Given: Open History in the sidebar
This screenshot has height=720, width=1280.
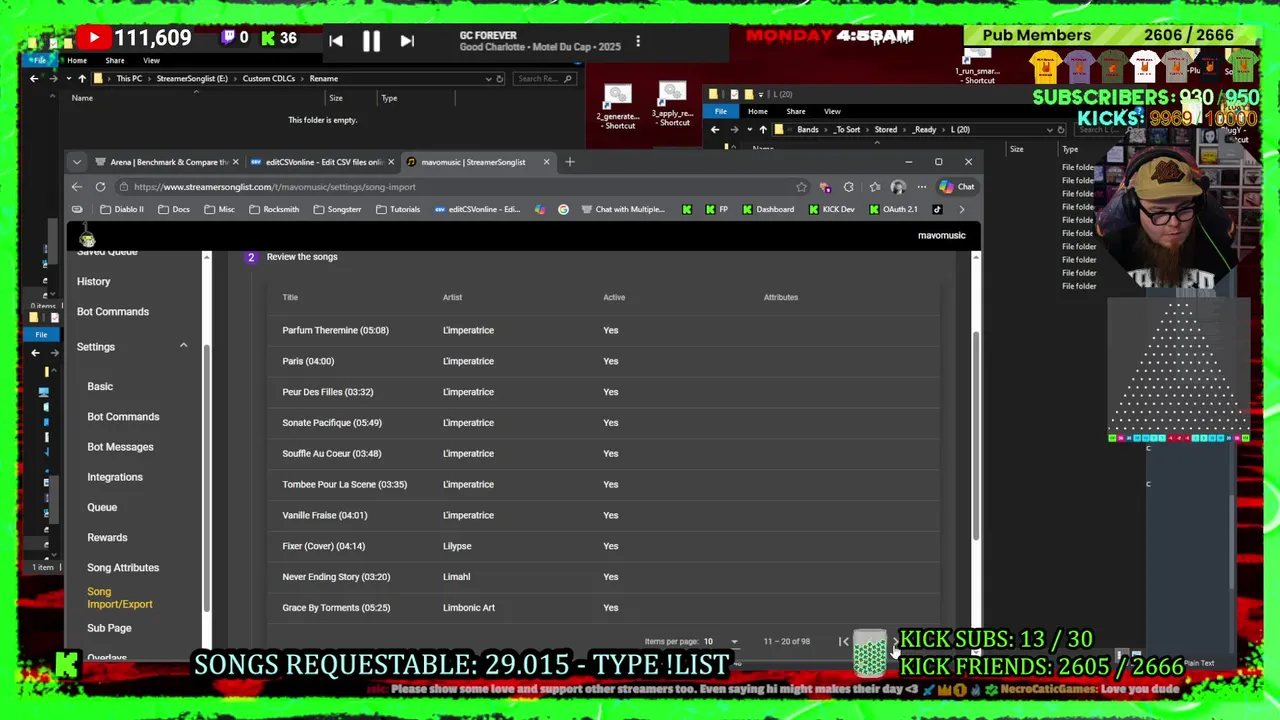Looking at the screenshot, I should [93, 282].
